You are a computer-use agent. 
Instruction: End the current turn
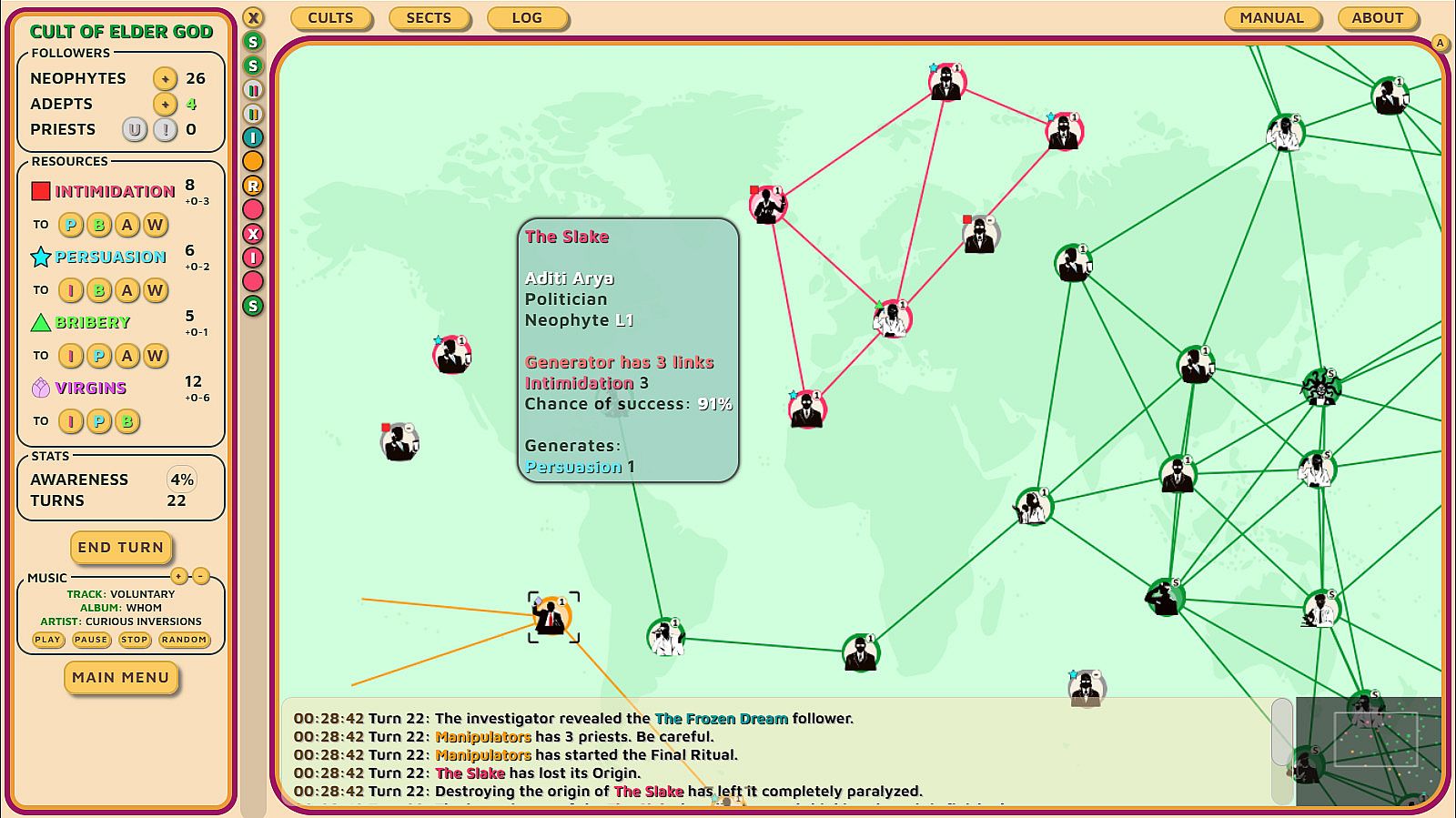click(x=121, y=548)
